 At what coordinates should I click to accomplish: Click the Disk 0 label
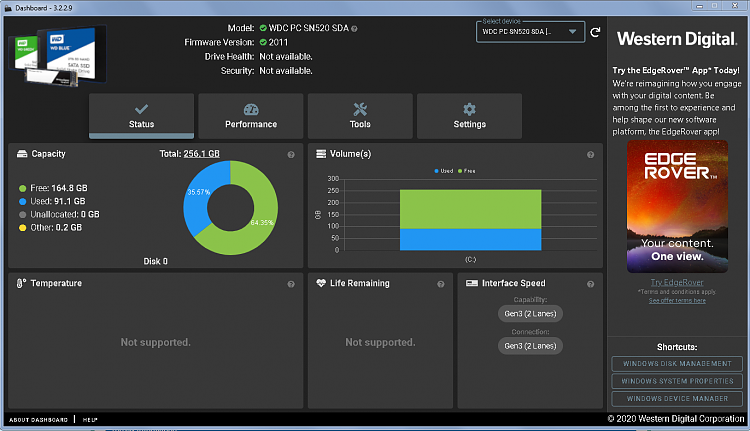point(155,261)
